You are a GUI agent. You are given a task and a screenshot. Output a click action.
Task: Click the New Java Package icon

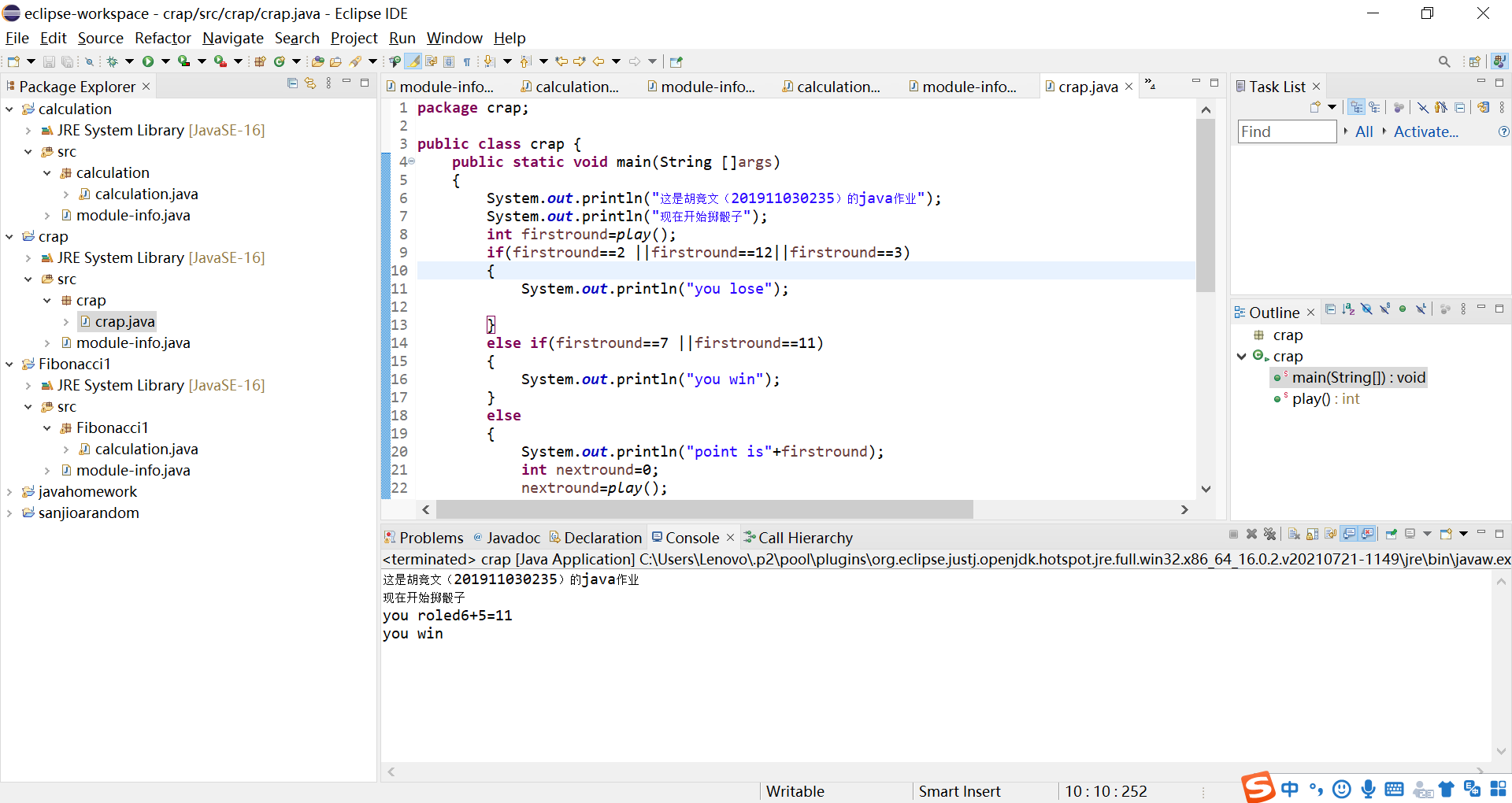[x=259, y=61]
